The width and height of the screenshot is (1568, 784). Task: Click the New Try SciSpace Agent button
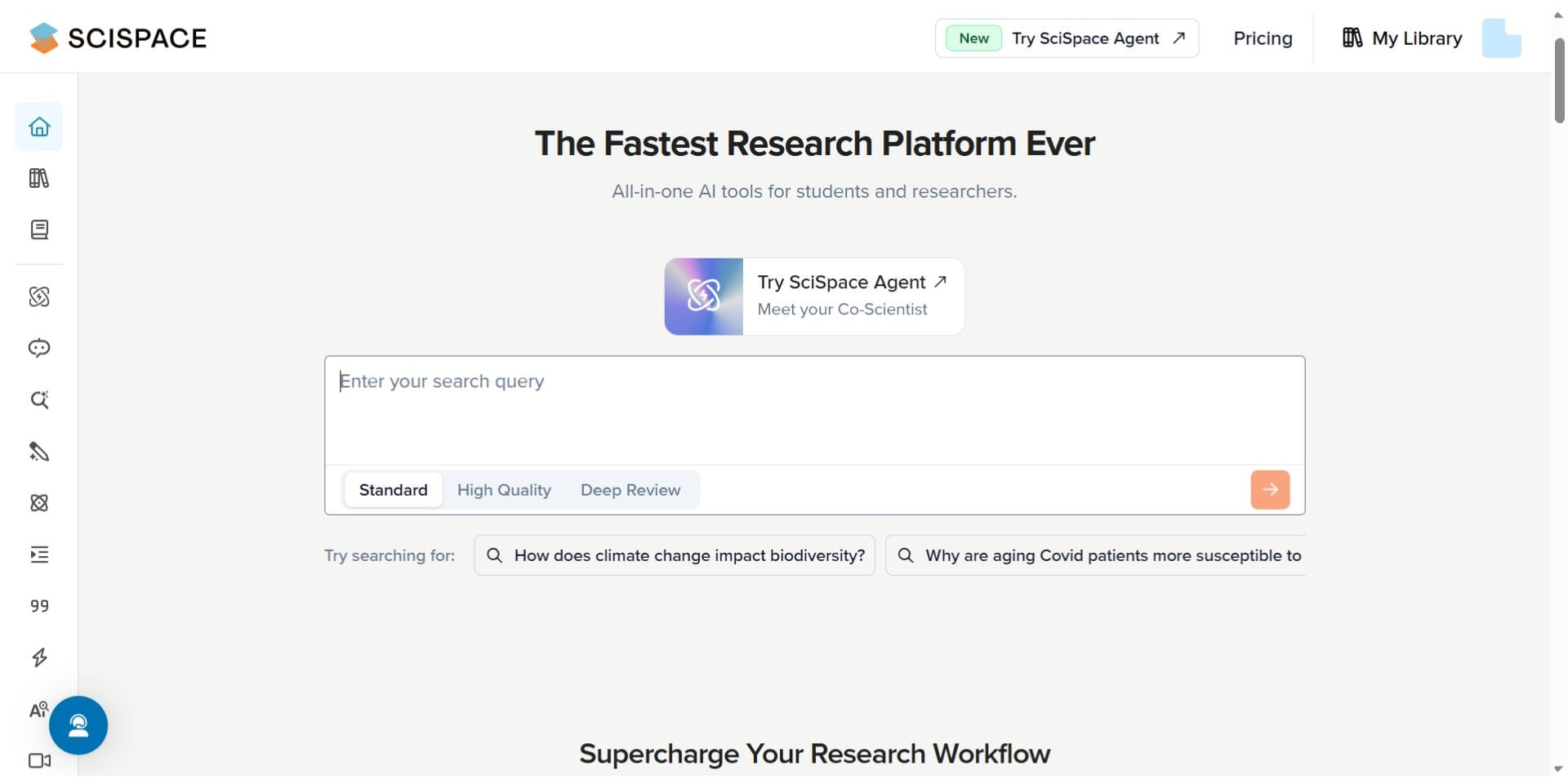coord(1067,38)
